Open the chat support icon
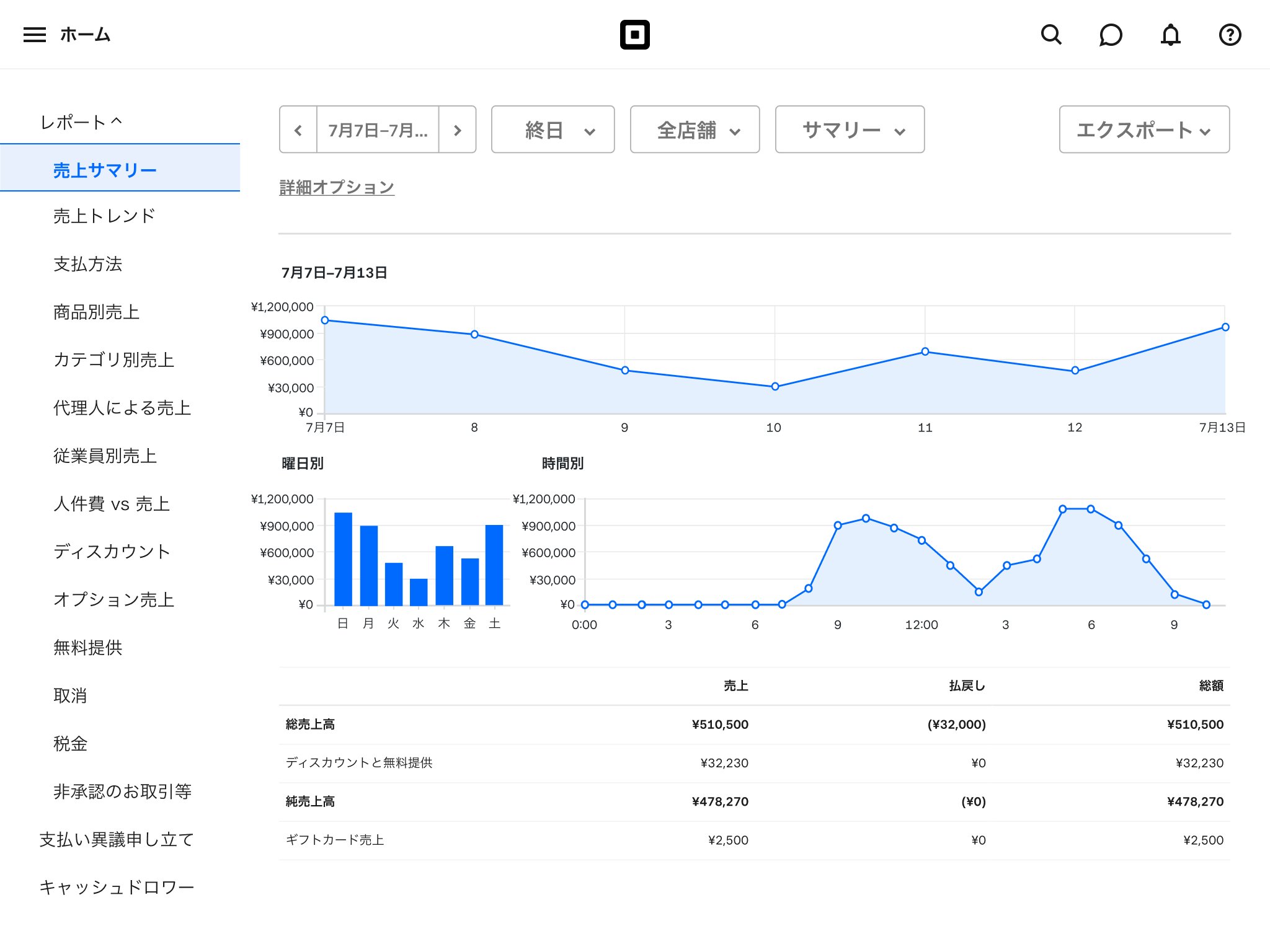1270x952 pixels. [1111, 35]
